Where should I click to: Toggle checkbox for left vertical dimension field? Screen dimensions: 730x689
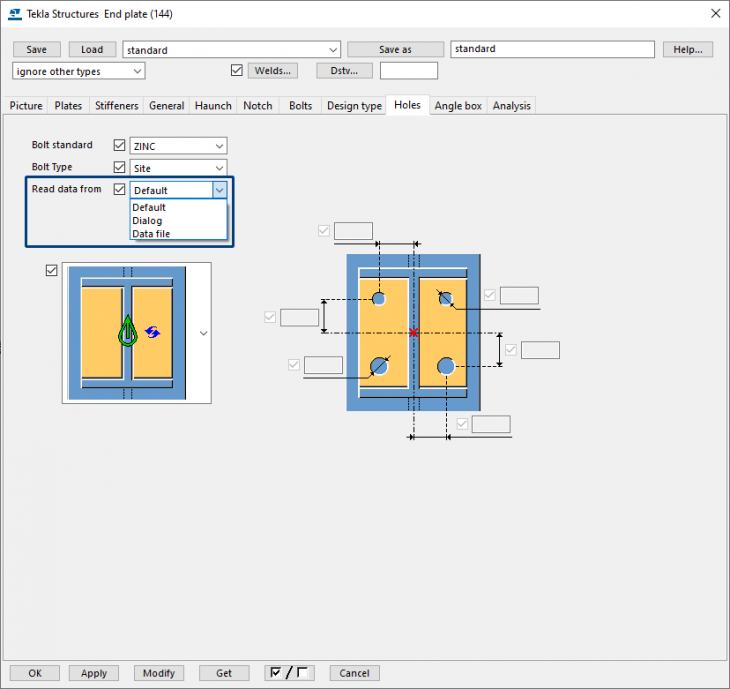(270, 317)
